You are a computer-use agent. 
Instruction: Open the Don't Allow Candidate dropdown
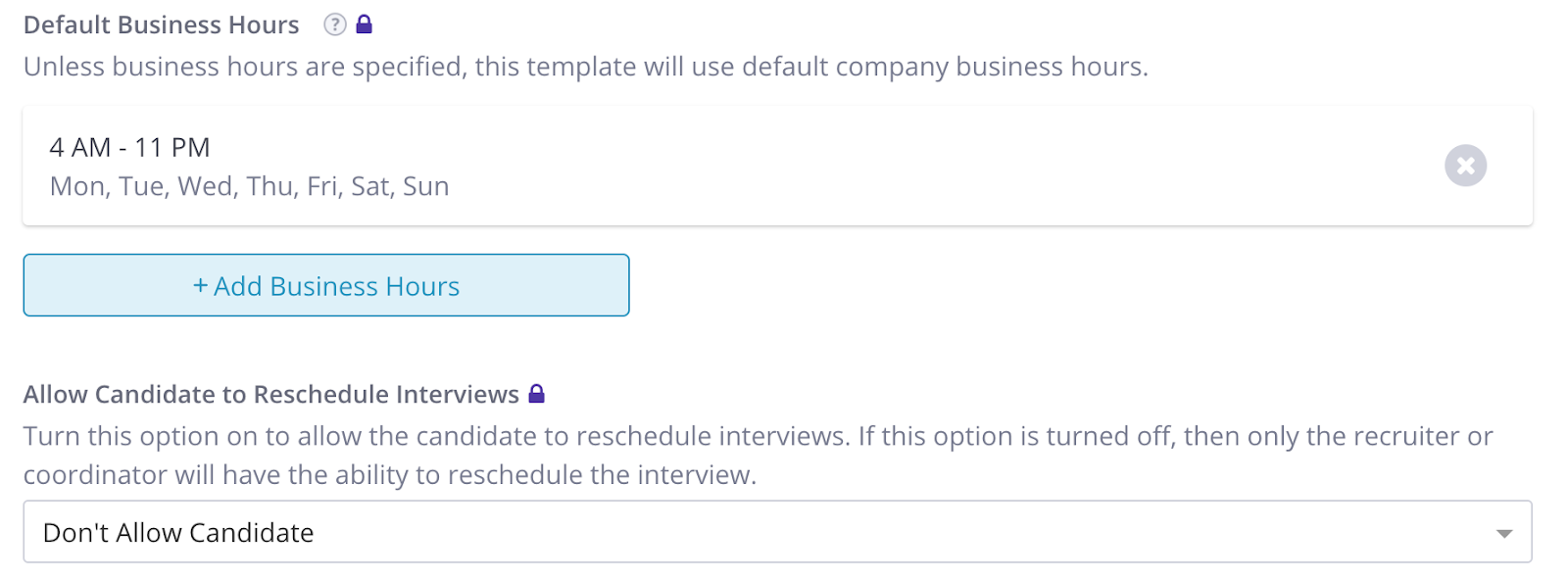776,532
